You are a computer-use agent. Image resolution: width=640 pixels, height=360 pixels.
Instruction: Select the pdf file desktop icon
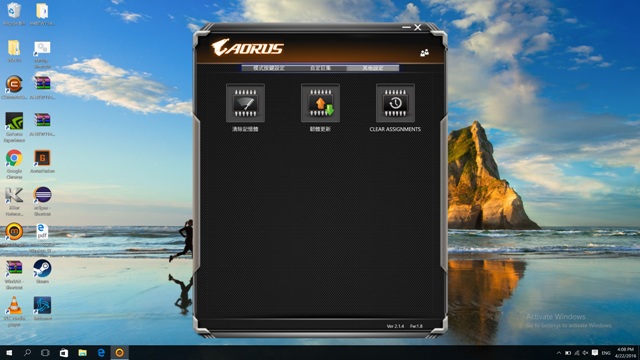click(42, 238)
